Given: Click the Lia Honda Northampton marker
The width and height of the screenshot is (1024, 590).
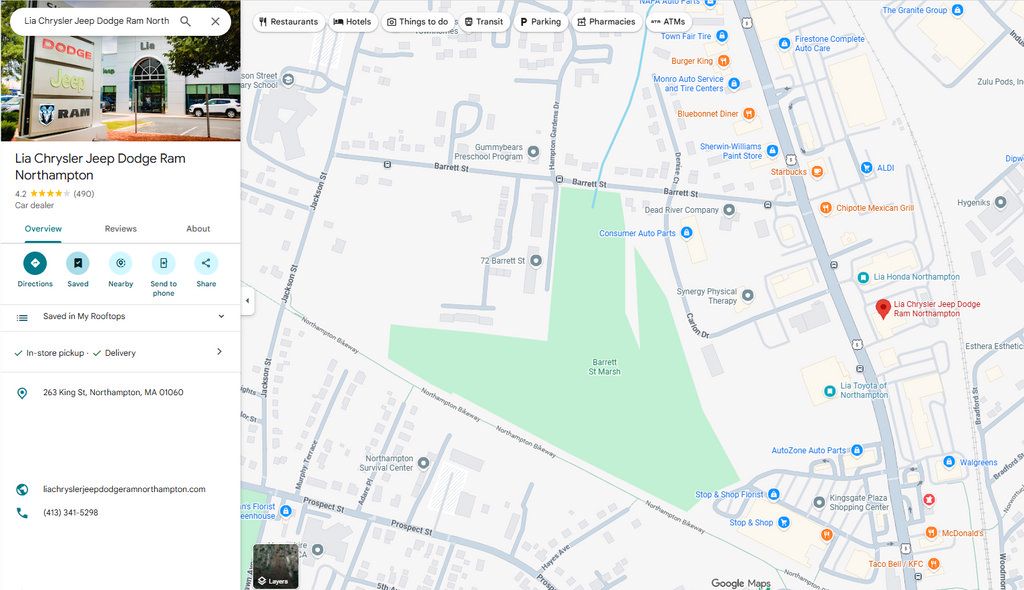Looking at the screenshot, I should point(863,277).
